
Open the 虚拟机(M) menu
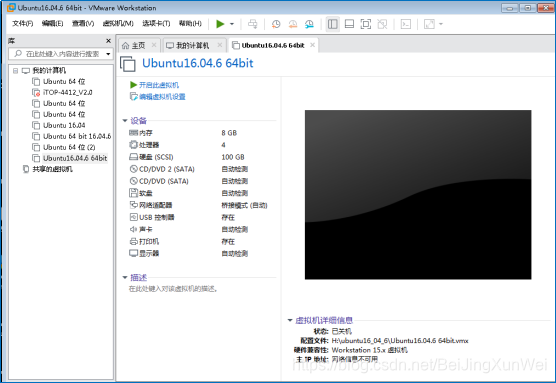click(x=118, y=23)
